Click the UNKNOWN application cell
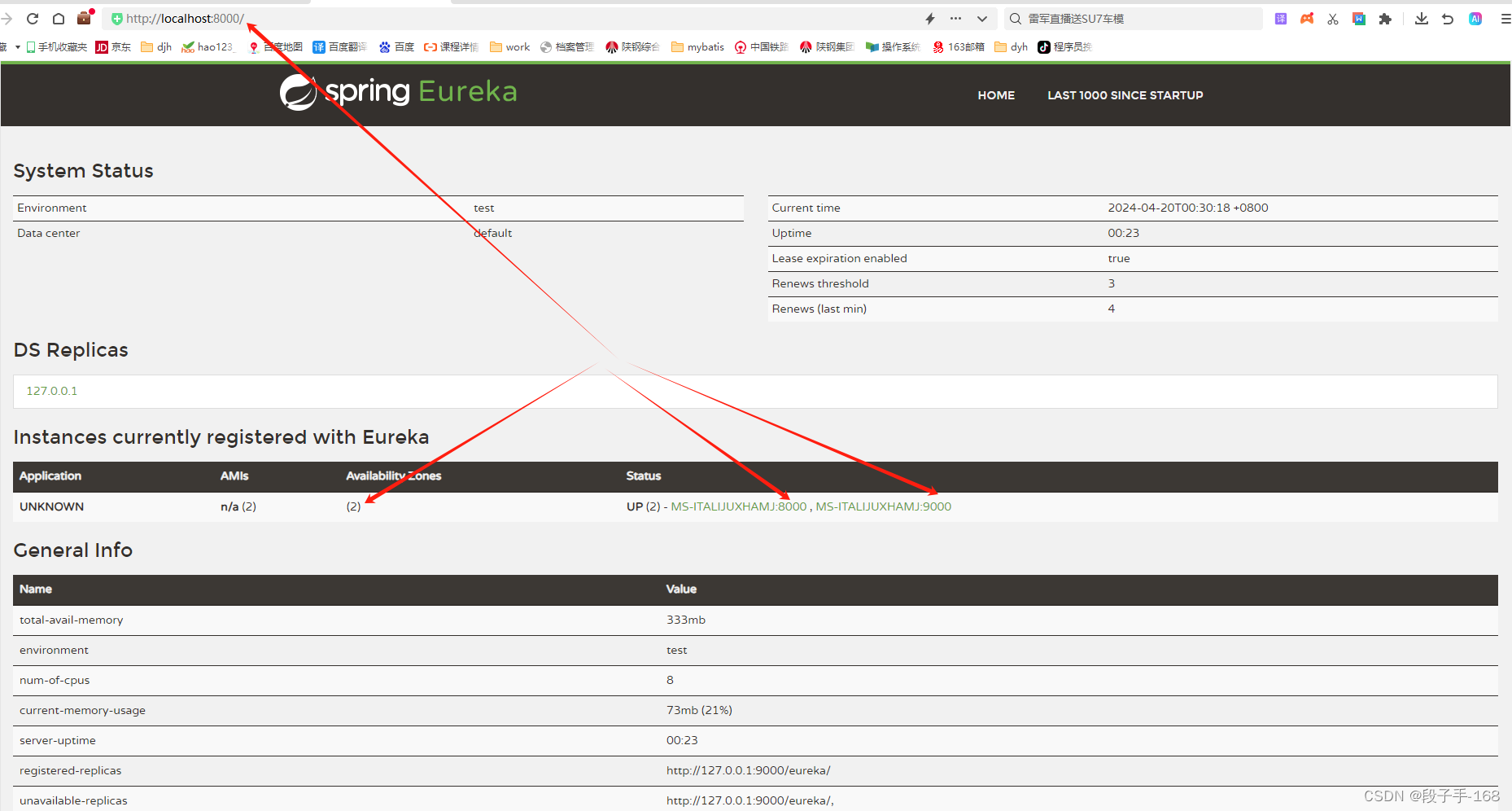 click(x=52, y=506)
